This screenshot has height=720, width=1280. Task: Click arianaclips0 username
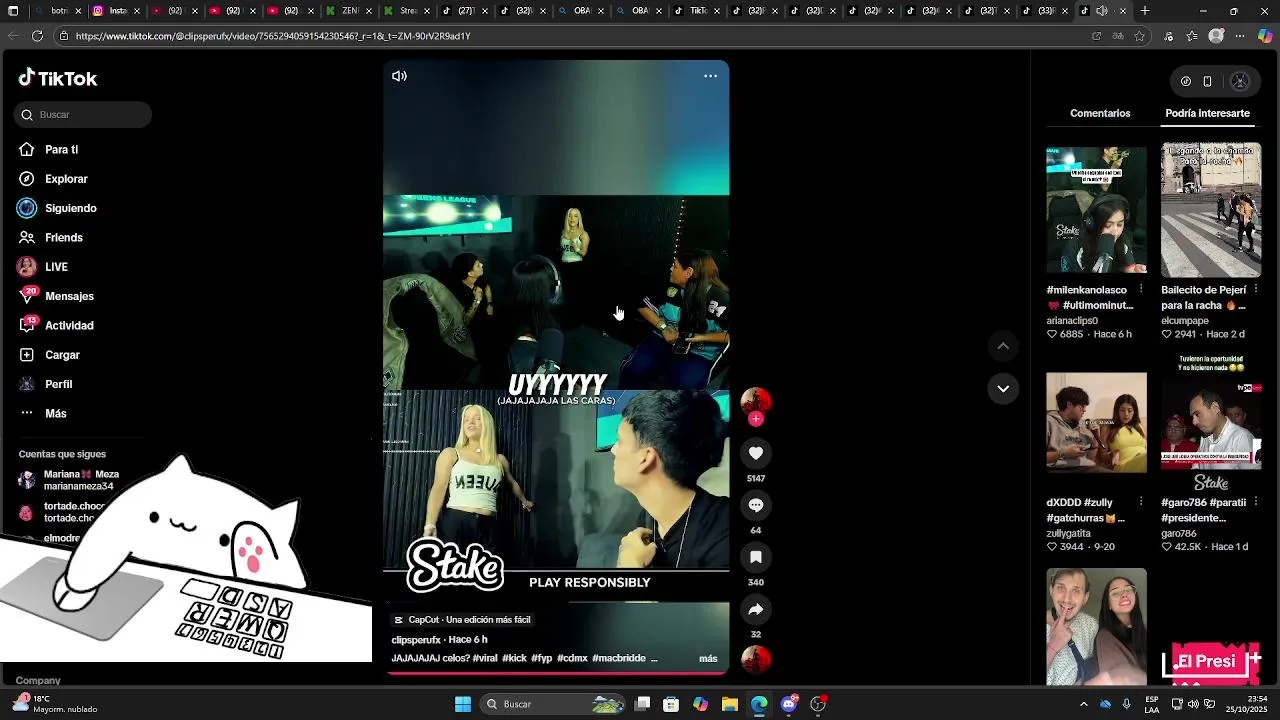coord(1072,321)
